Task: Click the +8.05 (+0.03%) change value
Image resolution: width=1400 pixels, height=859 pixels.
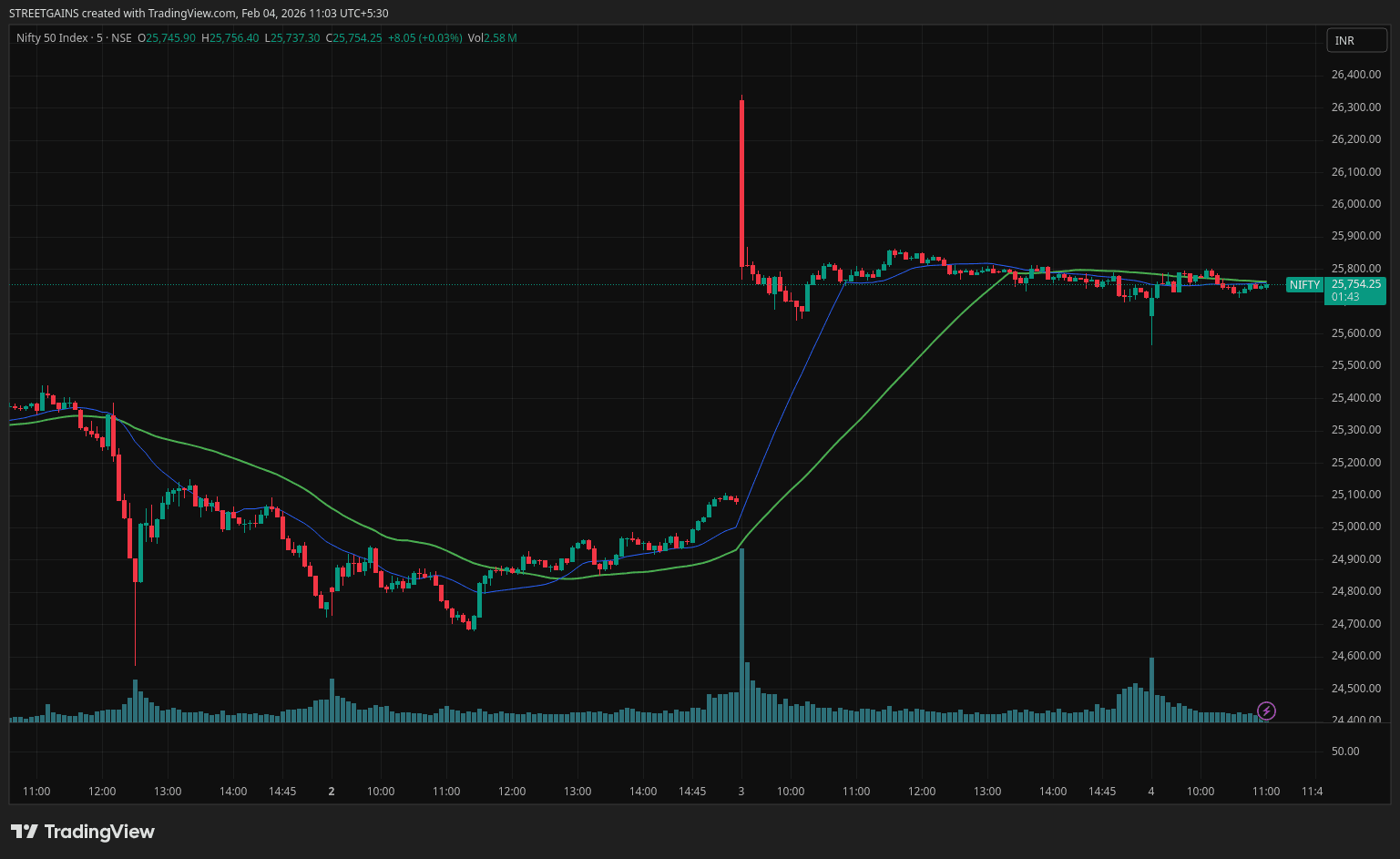Action: click(424, 38)
